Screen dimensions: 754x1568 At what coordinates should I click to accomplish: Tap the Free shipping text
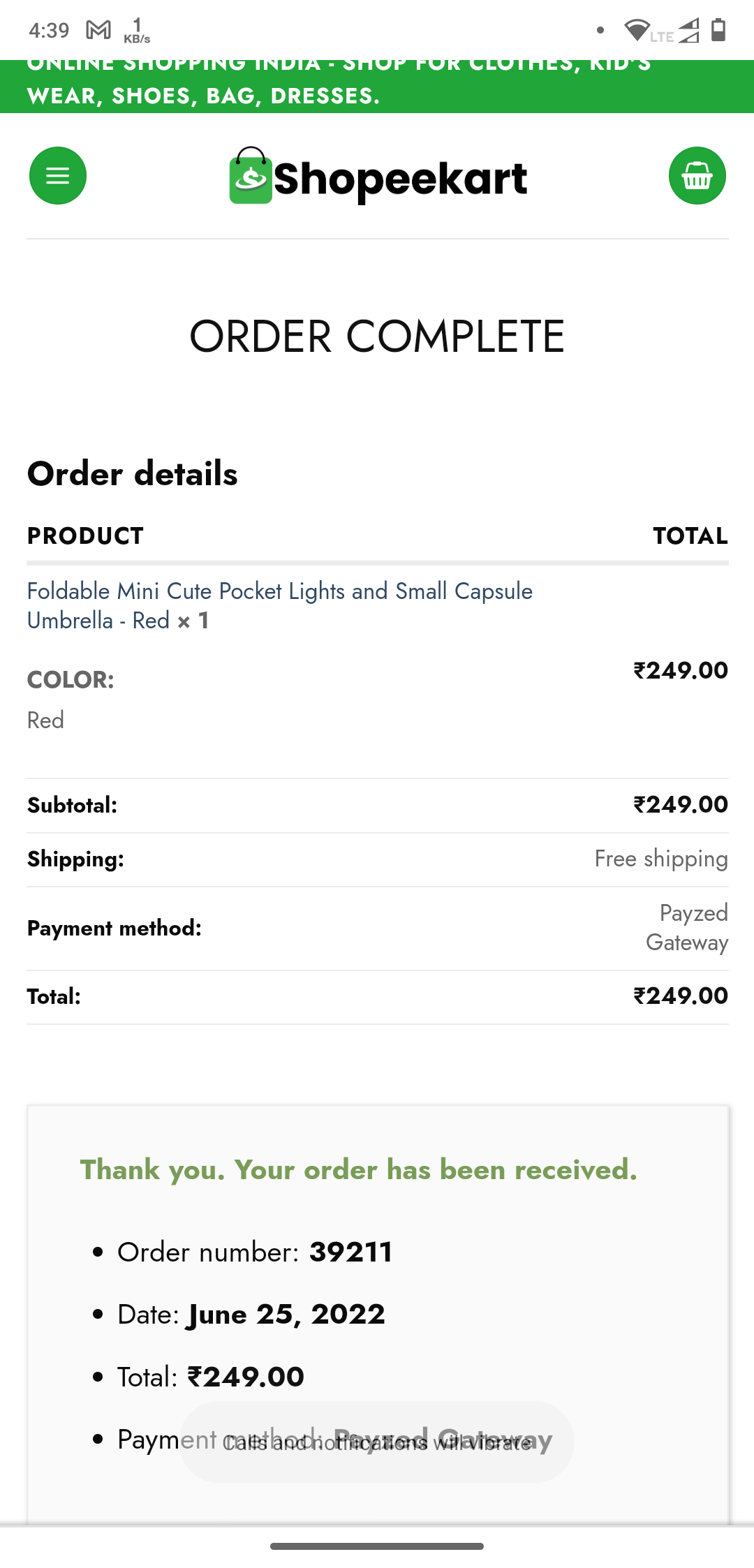coord(660,859)
